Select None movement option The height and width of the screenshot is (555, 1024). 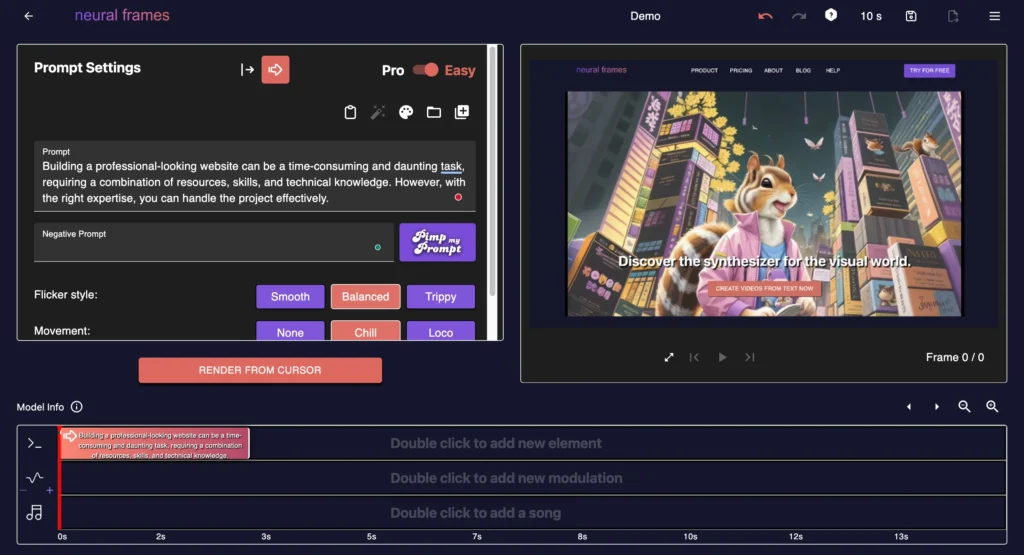coord(290,331)
